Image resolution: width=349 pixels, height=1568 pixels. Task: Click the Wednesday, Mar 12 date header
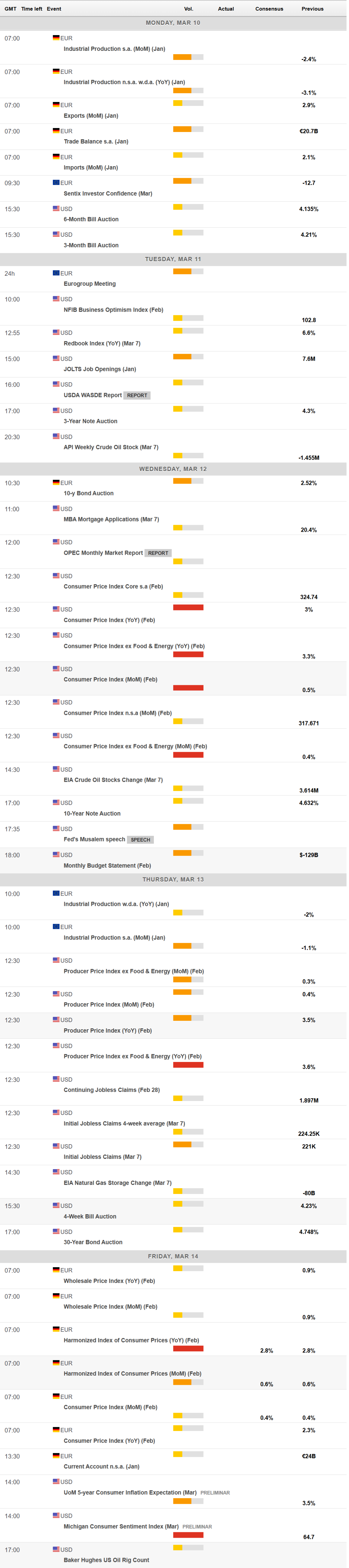[173, 469]
